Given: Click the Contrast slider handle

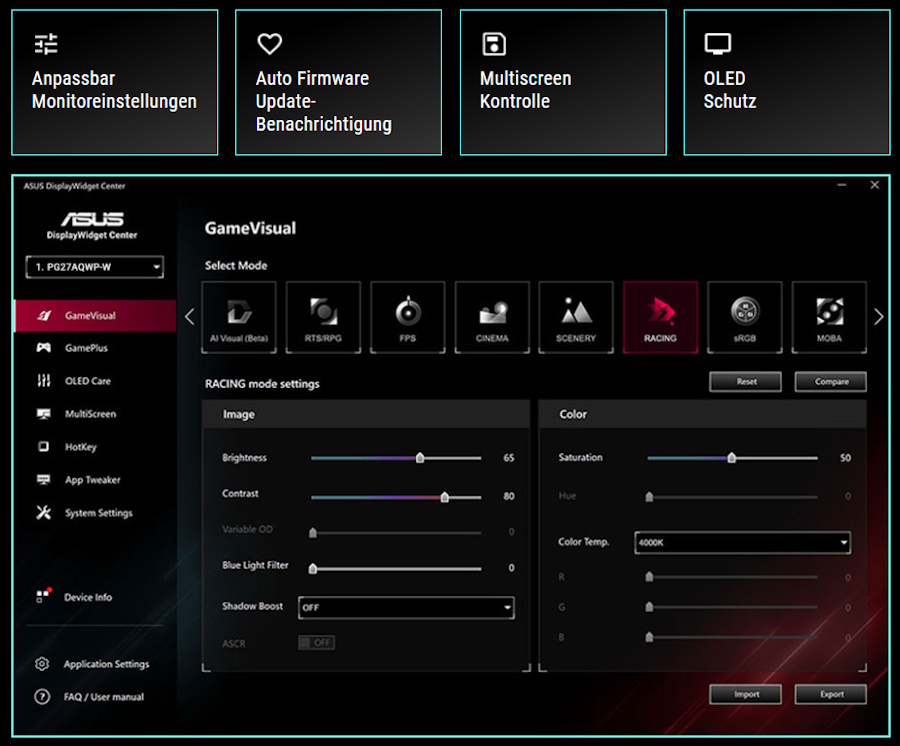Looking at the screenshot, I should pyautogui.click(x=445, y=497).
